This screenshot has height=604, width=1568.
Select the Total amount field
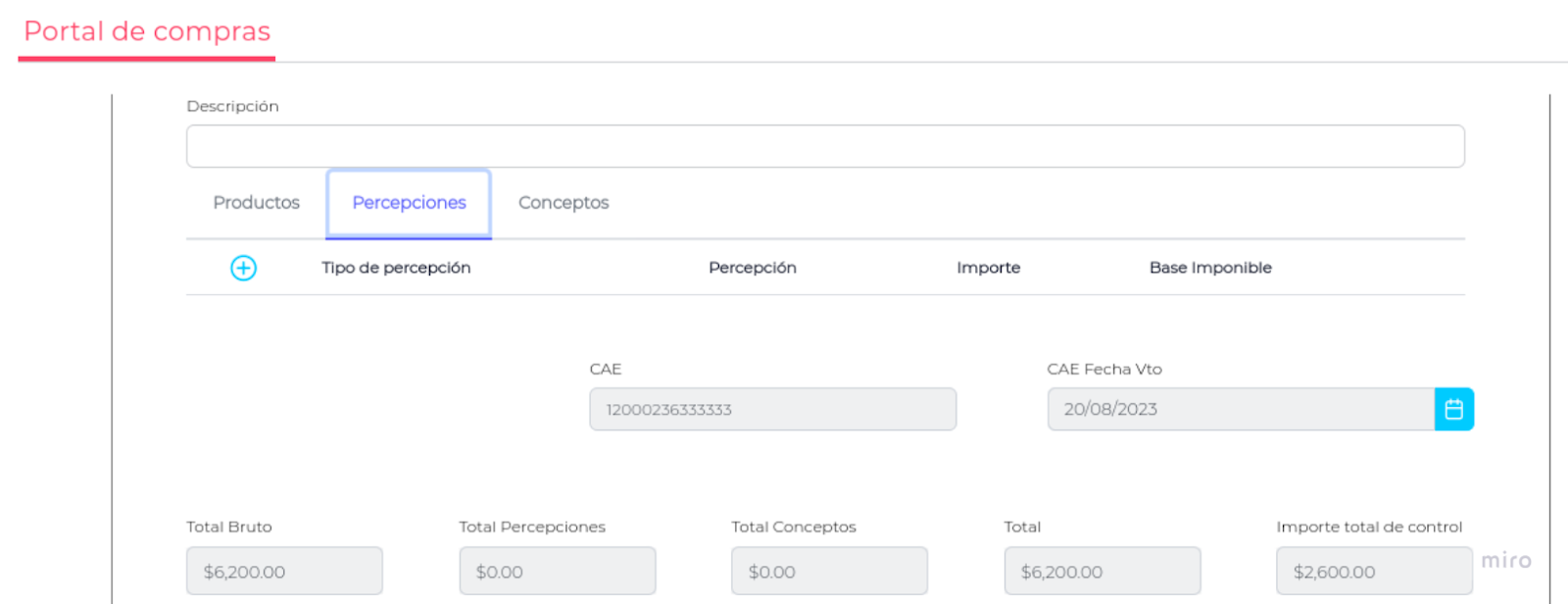coord(1102,571)
